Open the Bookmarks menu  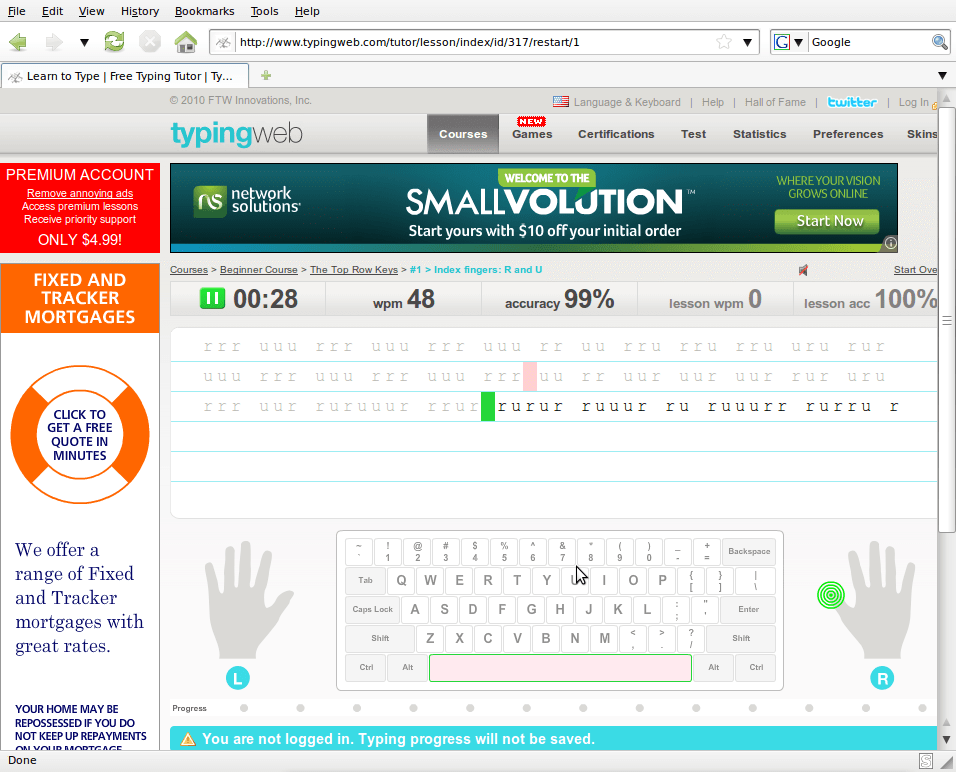pyautogui.click(x=204, y=11)
